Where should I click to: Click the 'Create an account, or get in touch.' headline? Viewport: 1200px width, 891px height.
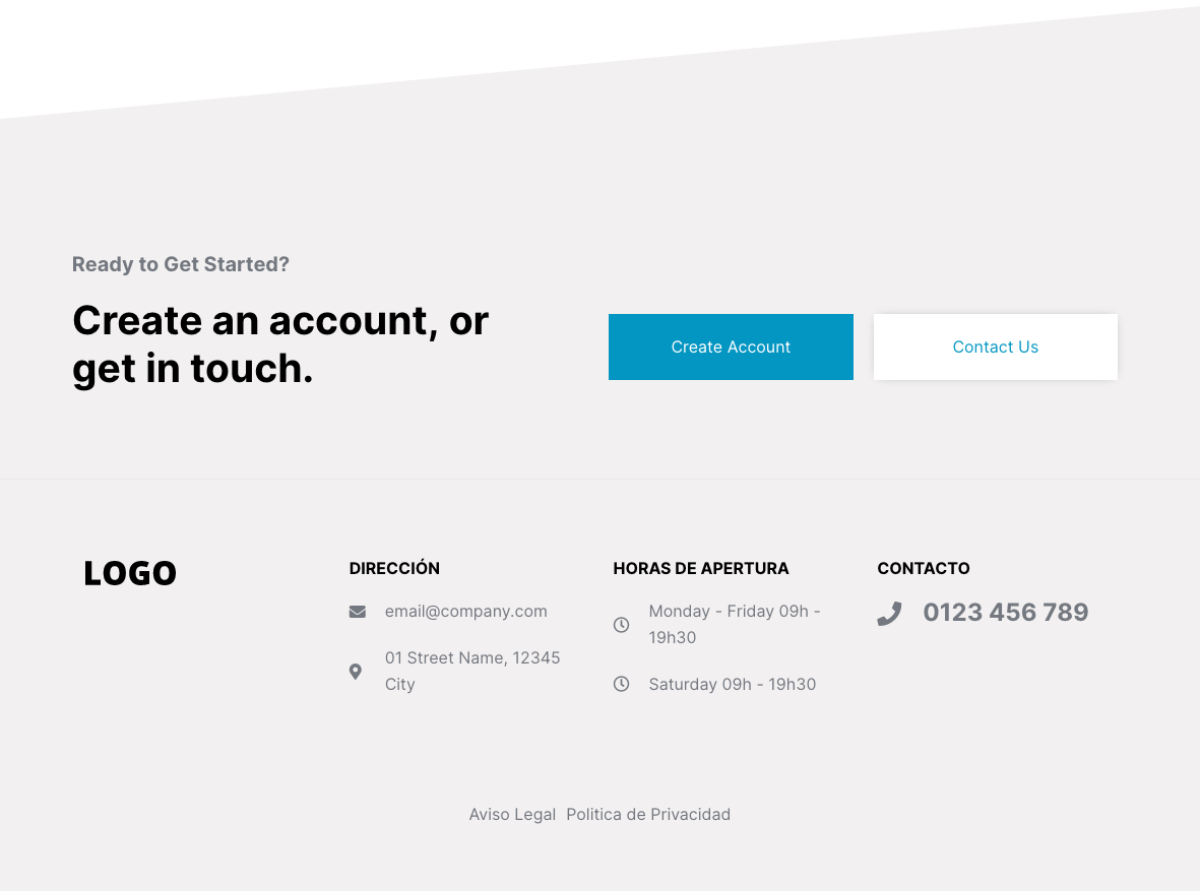(x=281, y=344)
